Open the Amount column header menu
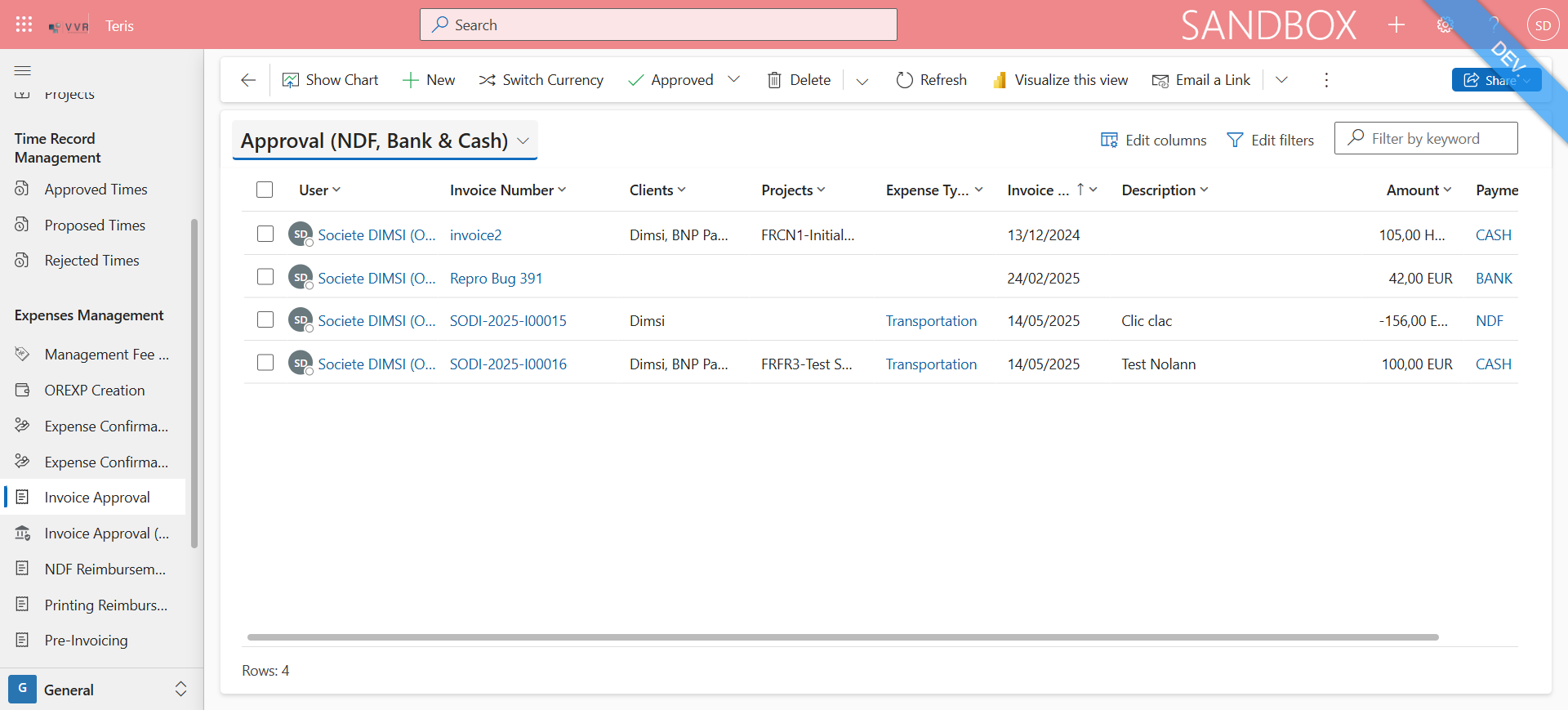 click(1419, 190)
